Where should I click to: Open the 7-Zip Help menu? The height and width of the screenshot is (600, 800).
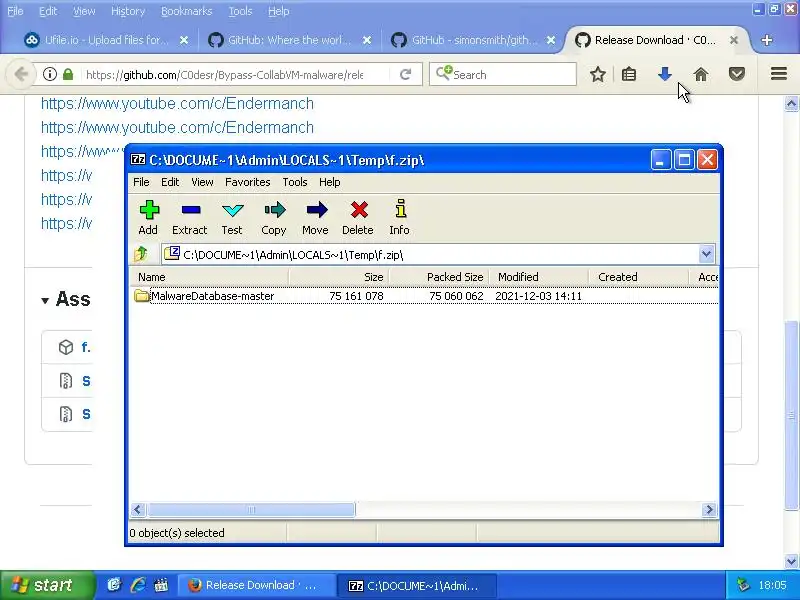(x=330, y=182)
